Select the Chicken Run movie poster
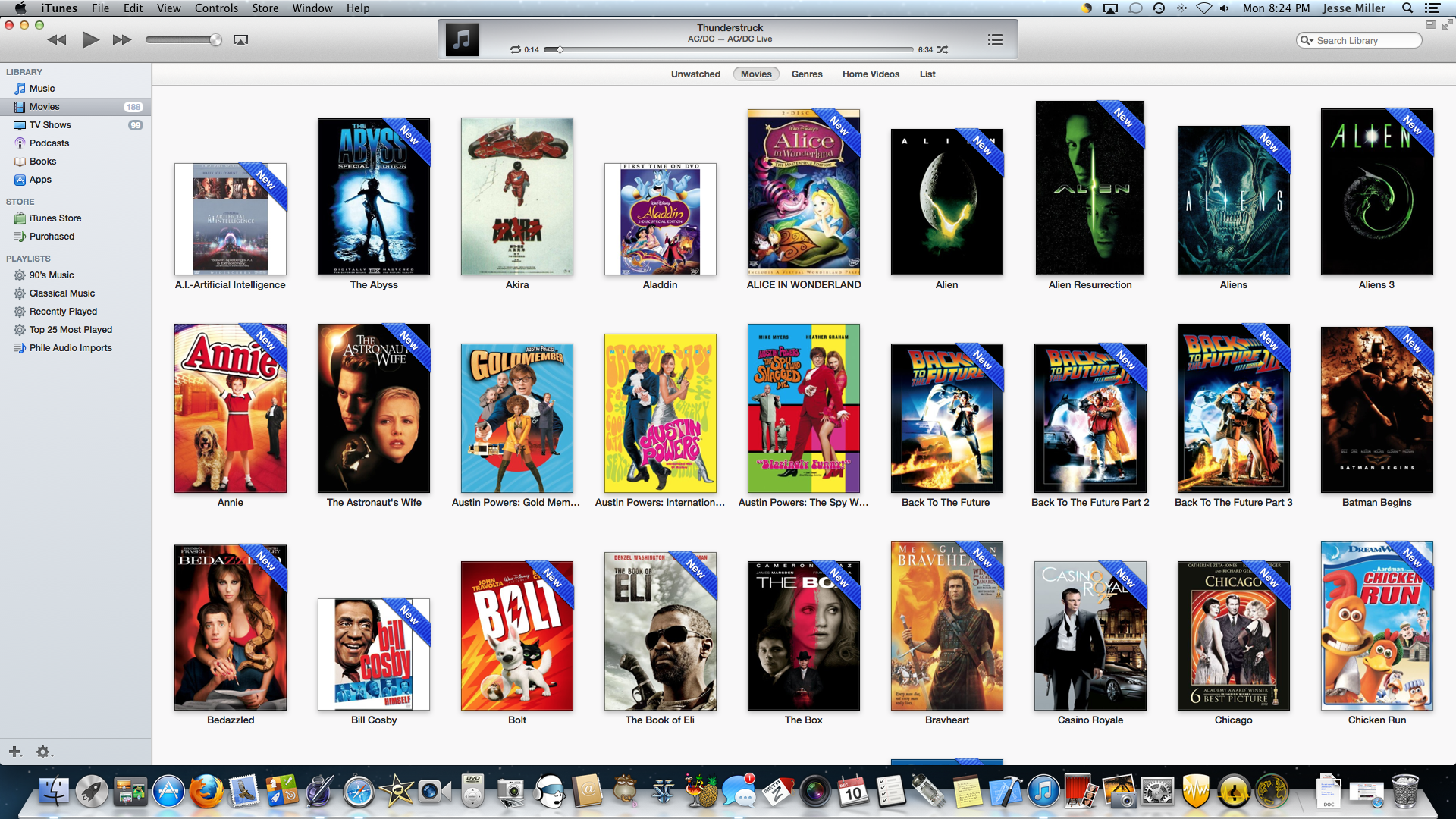The image size is (1456, 819). pyautogui.click(x=1377, y=626)
